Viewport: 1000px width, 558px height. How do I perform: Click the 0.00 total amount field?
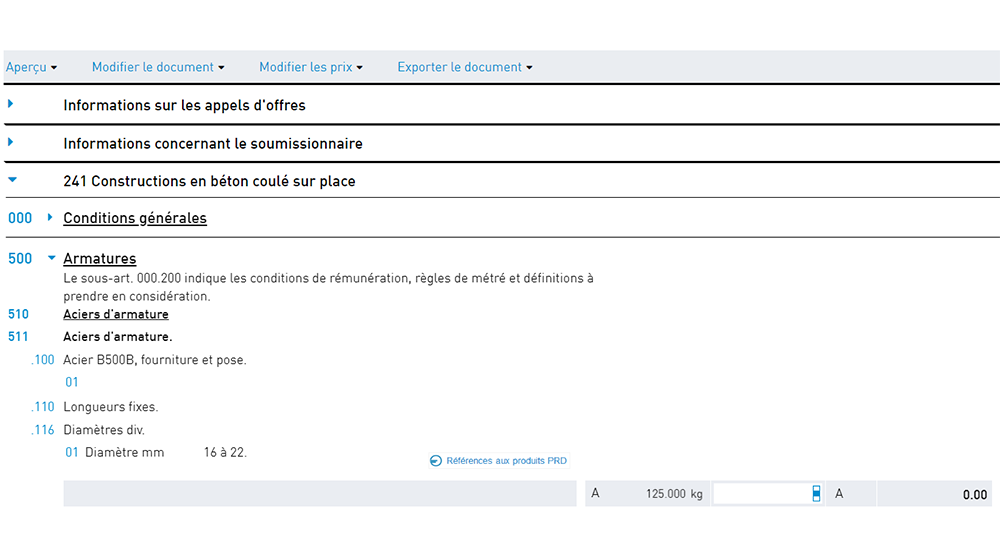934,494
